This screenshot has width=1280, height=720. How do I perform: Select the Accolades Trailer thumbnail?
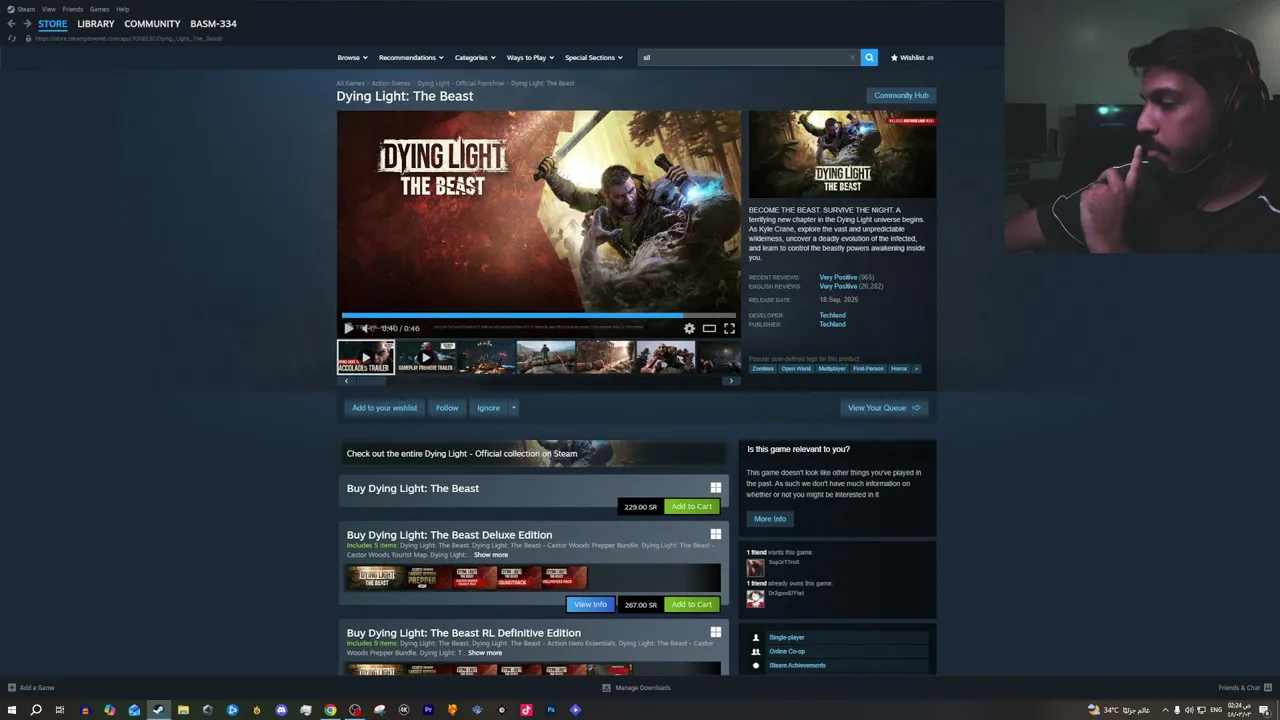click(366, 357)
